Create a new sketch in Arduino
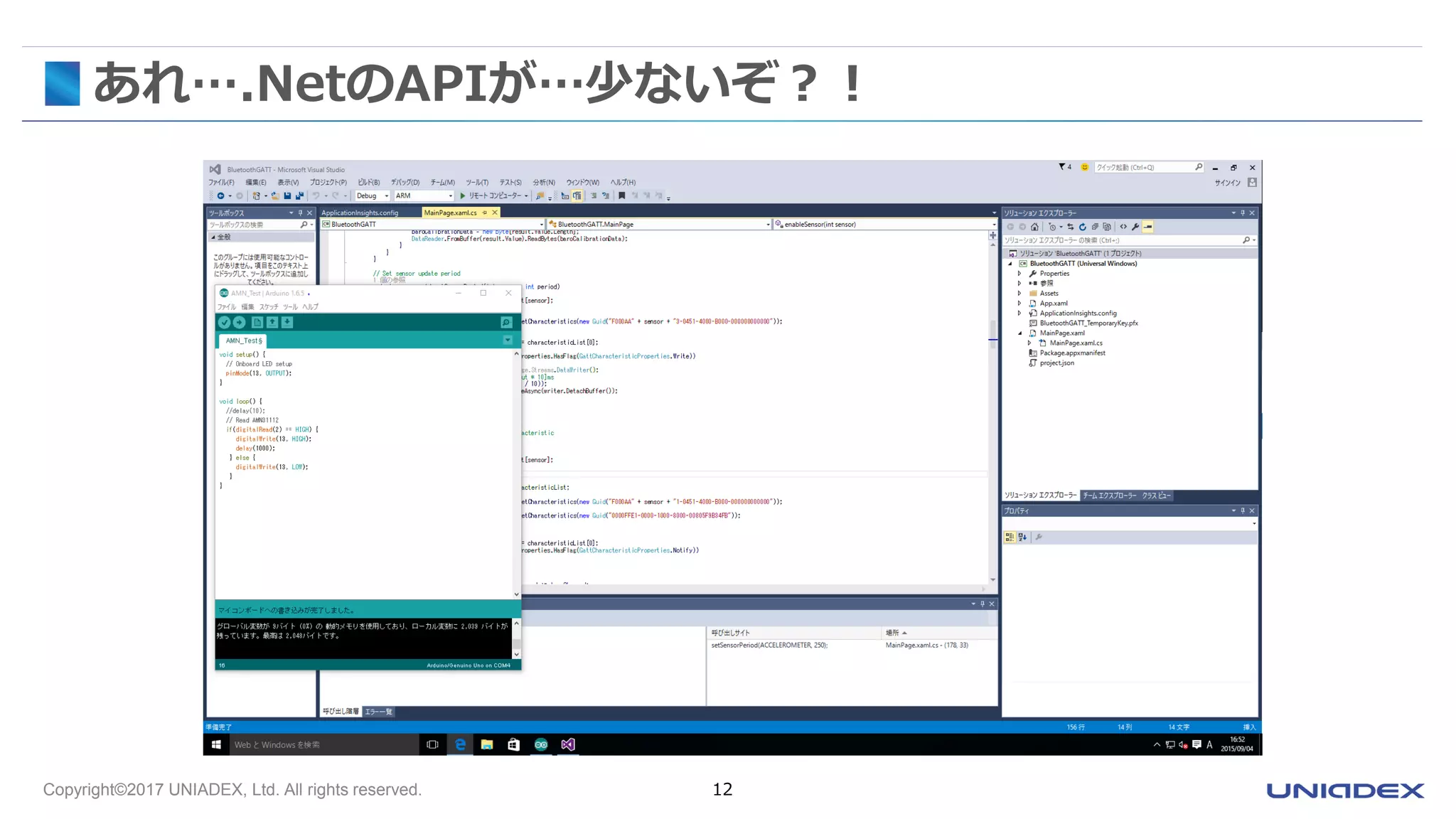The width and height of the screenshot is (1456, 819). (257, 322)
